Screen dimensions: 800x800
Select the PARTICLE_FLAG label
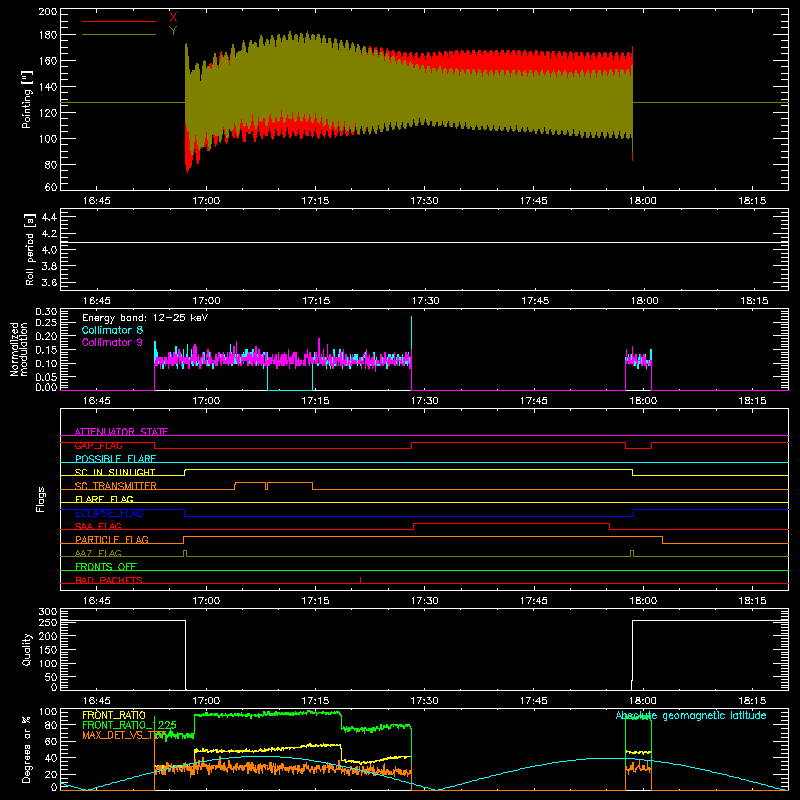tap(112, 539)
